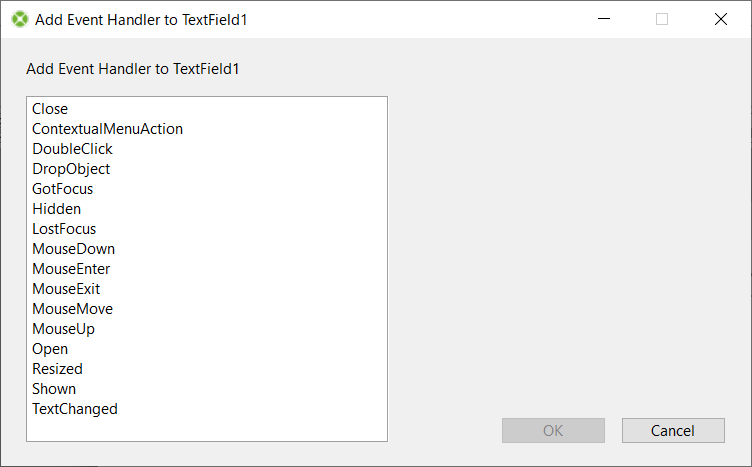Pick the DropObject event handler
The height and width of the screenshot is (467, 752).
tap(71, 169)
